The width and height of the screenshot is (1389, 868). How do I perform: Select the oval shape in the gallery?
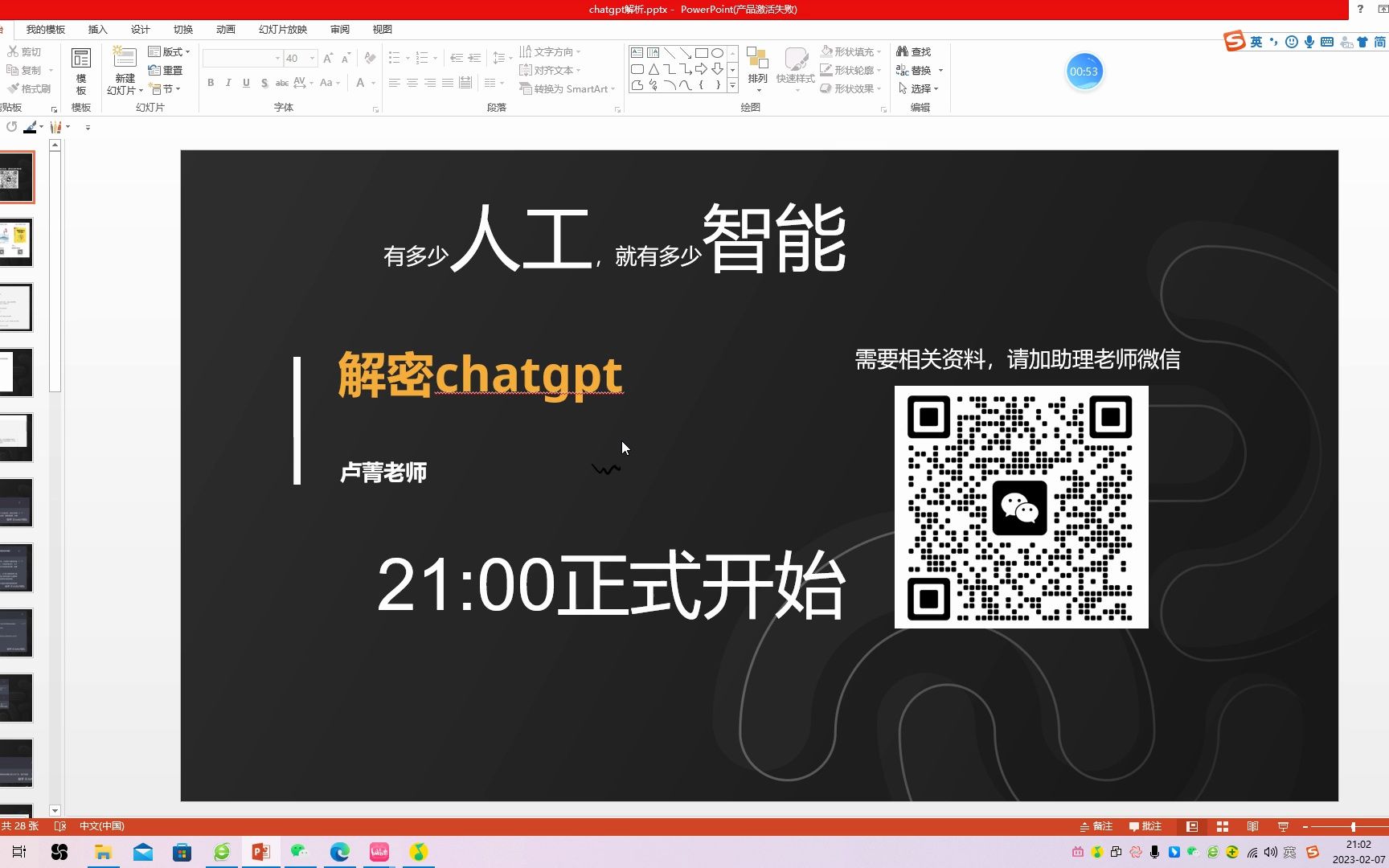tap(717, 53)
